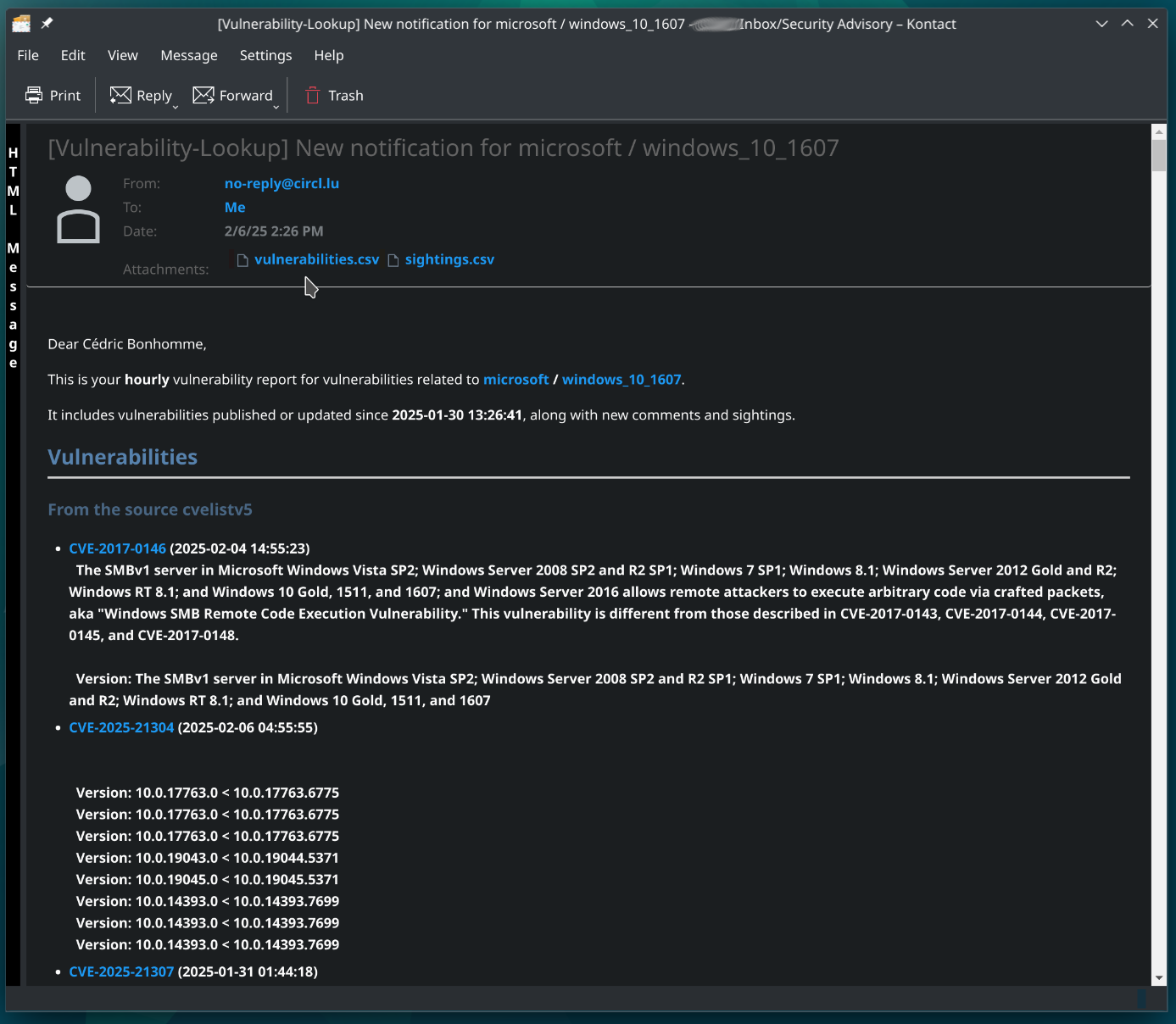Maximize the Kontact window
This screenshot has height=1024, width=1176.
click(1128, 24)
